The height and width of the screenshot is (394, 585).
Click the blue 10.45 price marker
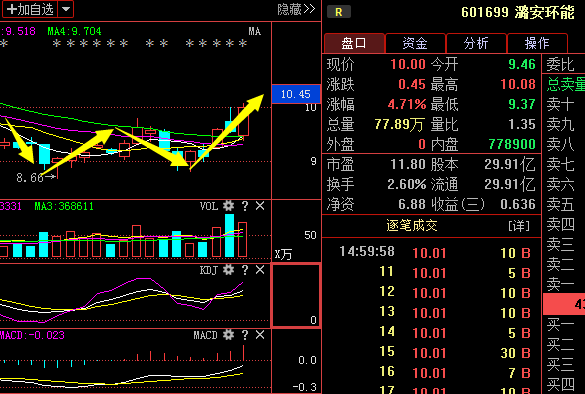[x=296, y=94]
